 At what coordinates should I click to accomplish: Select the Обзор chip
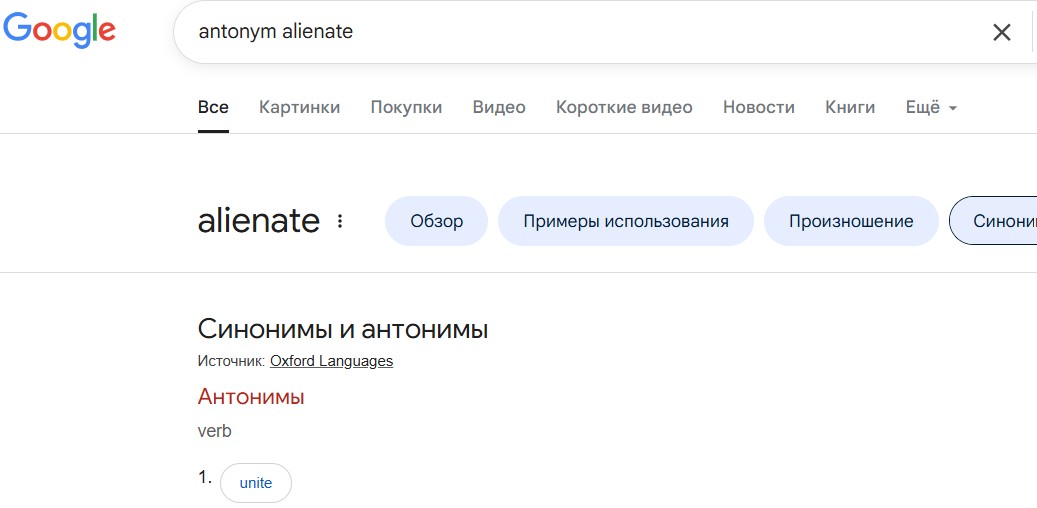pyautogui.click(x=436, y=221)
